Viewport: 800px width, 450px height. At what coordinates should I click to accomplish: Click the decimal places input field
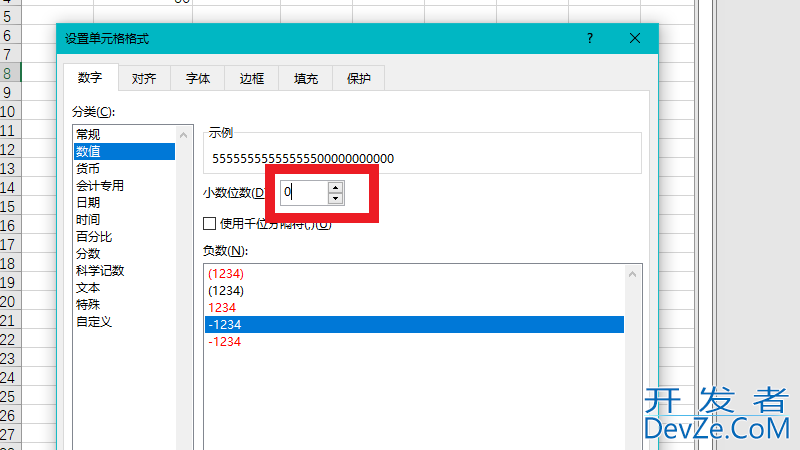pos(304,192)
